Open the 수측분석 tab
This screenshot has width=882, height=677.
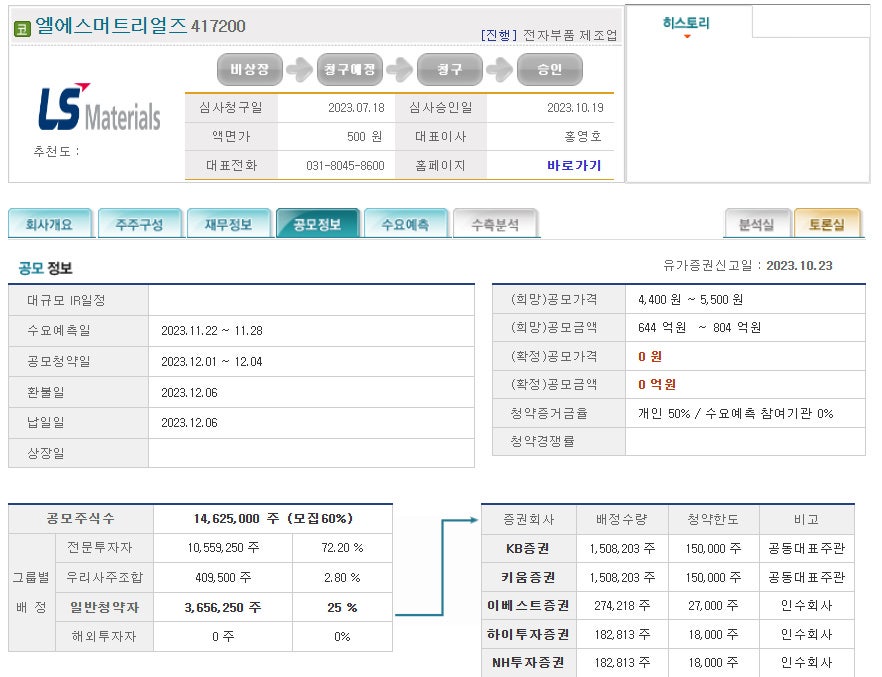pos(495,224)
